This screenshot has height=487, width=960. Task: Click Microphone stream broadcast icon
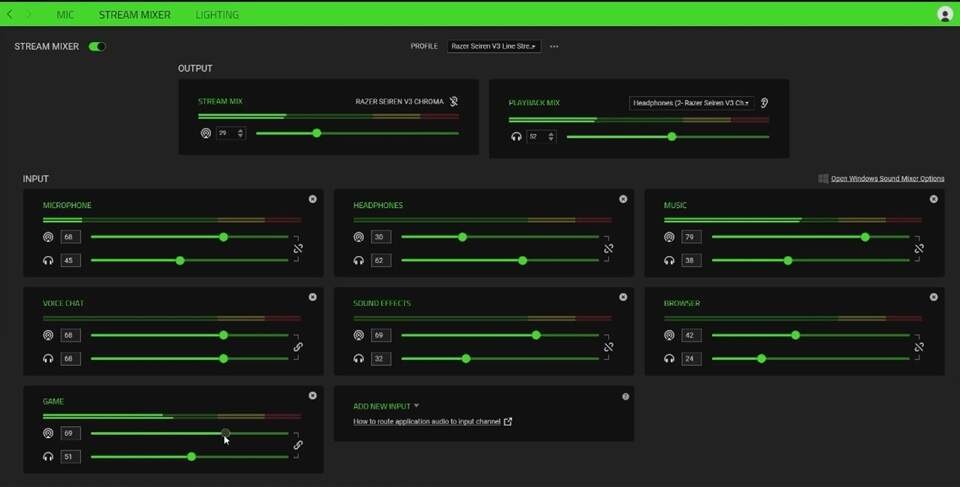(48, 237)
